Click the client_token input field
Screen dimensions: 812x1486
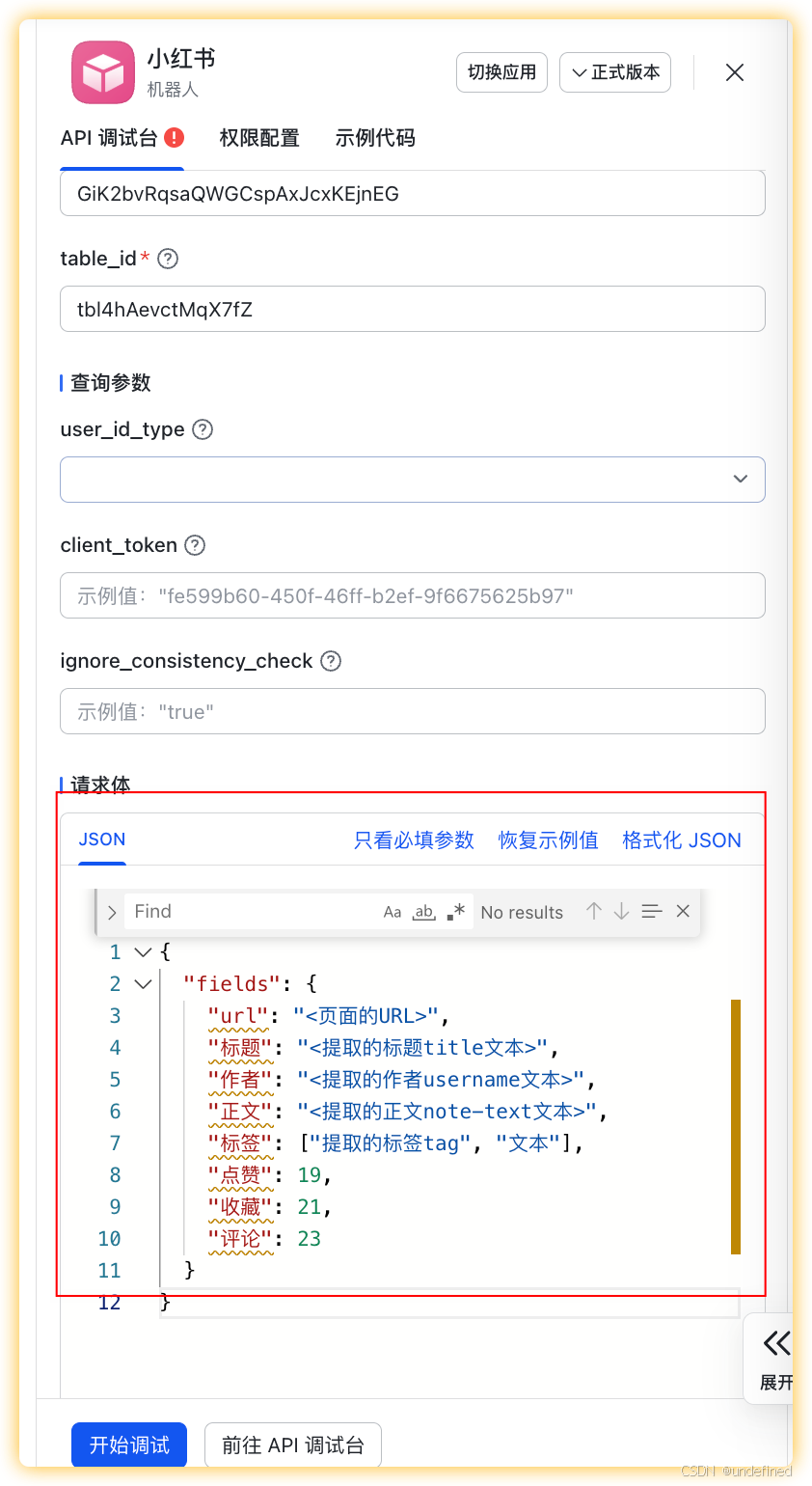point(413,595)
